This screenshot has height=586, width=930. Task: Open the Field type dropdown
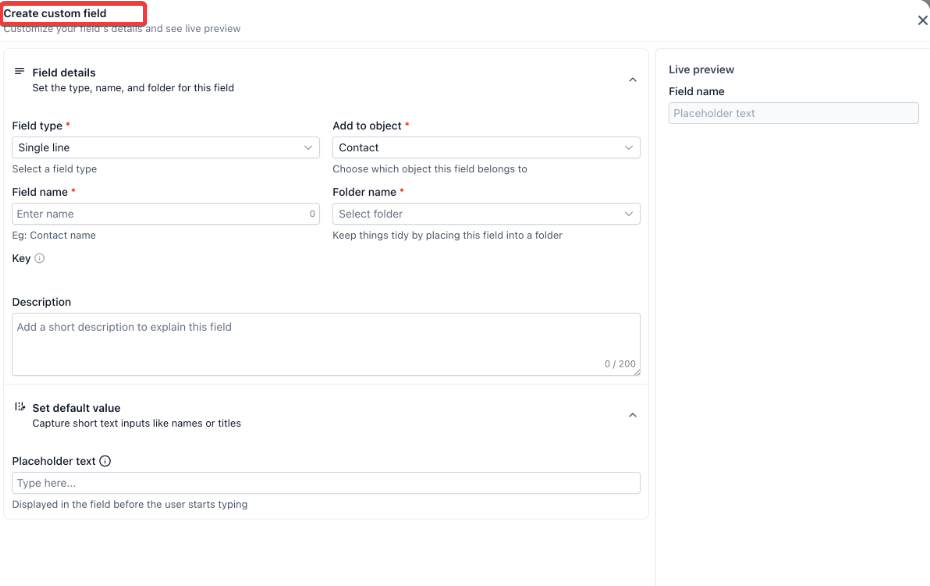coord(166,148)
